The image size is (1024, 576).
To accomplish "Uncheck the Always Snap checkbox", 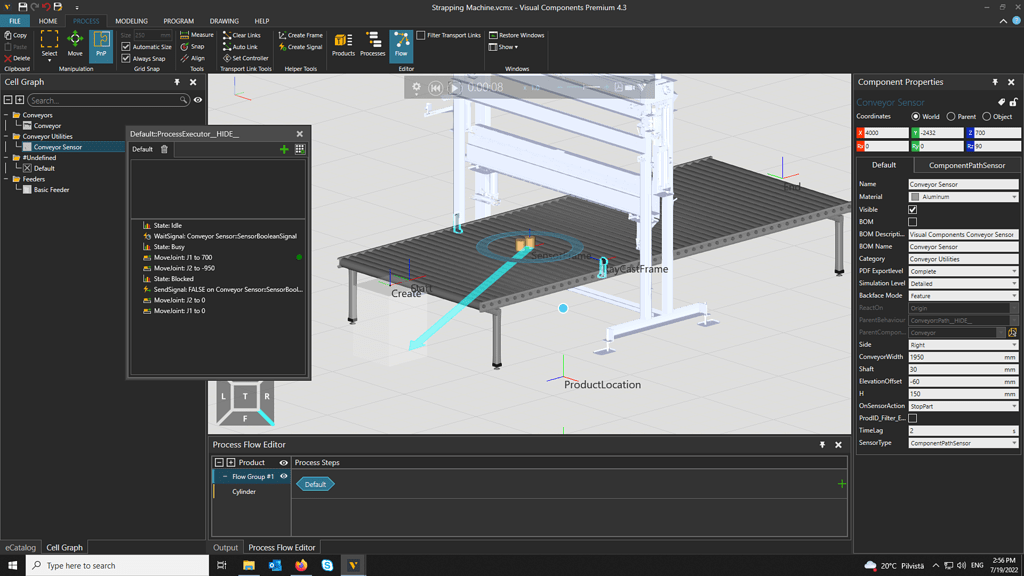I will (x=126, y=58).
